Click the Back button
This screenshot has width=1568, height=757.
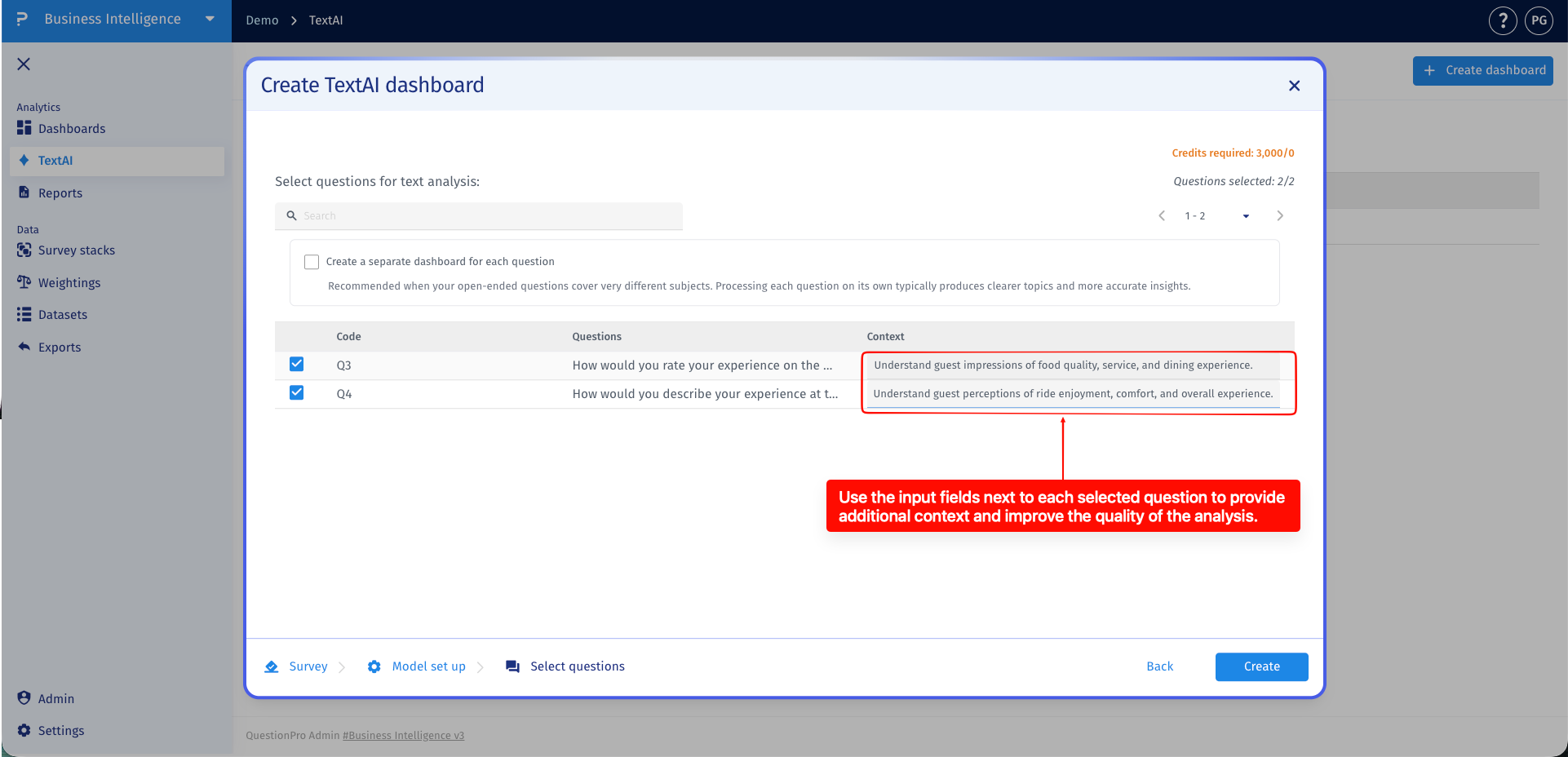(x=1159, y=666)
